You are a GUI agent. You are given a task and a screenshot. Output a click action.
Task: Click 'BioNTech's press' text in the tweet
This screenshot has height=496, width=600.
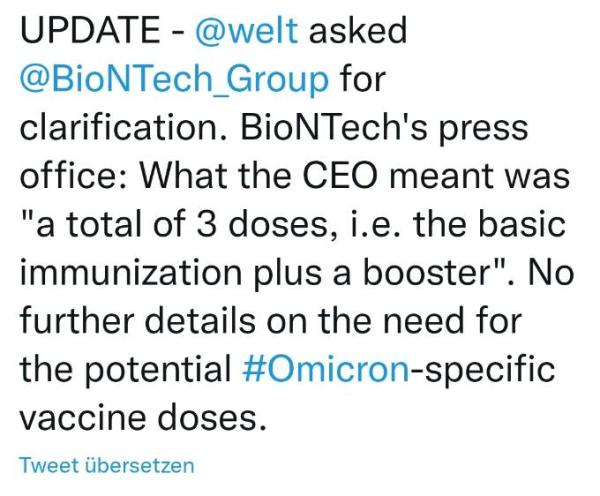tap(384, 129)
